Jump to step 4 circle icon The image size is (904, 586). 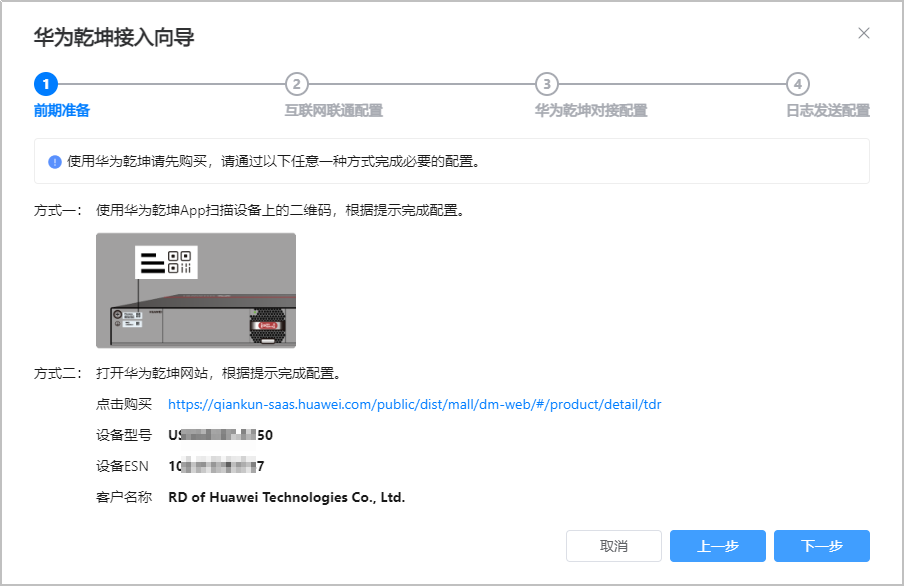[x=798, y=84]
